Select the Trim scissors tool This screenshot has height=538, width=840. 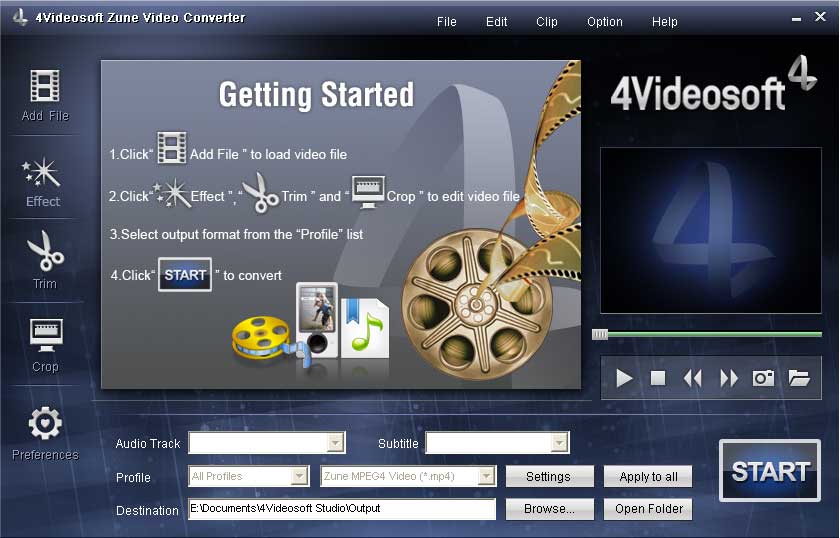(x=45, y=252)
